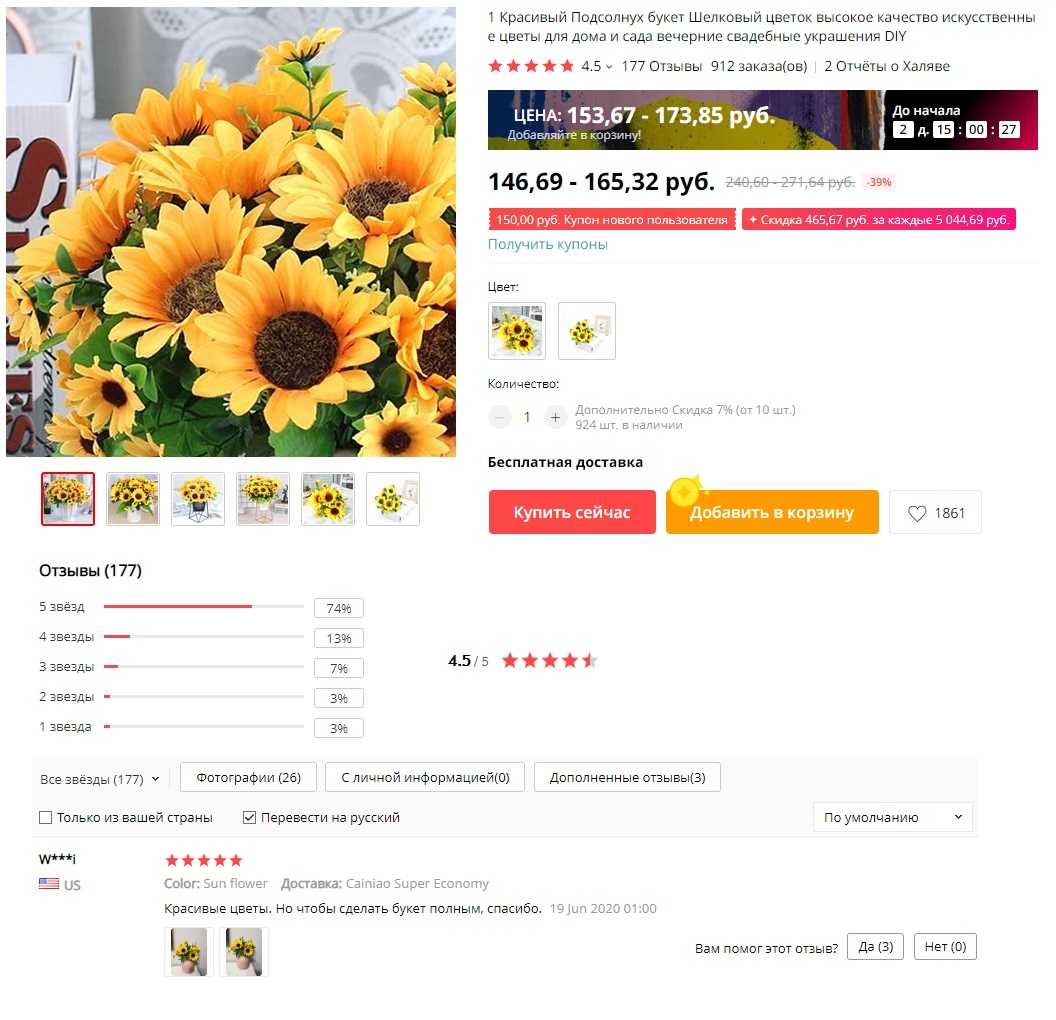The height and width of the screenshot is (1020, 1056).
Task: Expand the 4.5 rating chevron near title
Action: (x=609, y=67)
